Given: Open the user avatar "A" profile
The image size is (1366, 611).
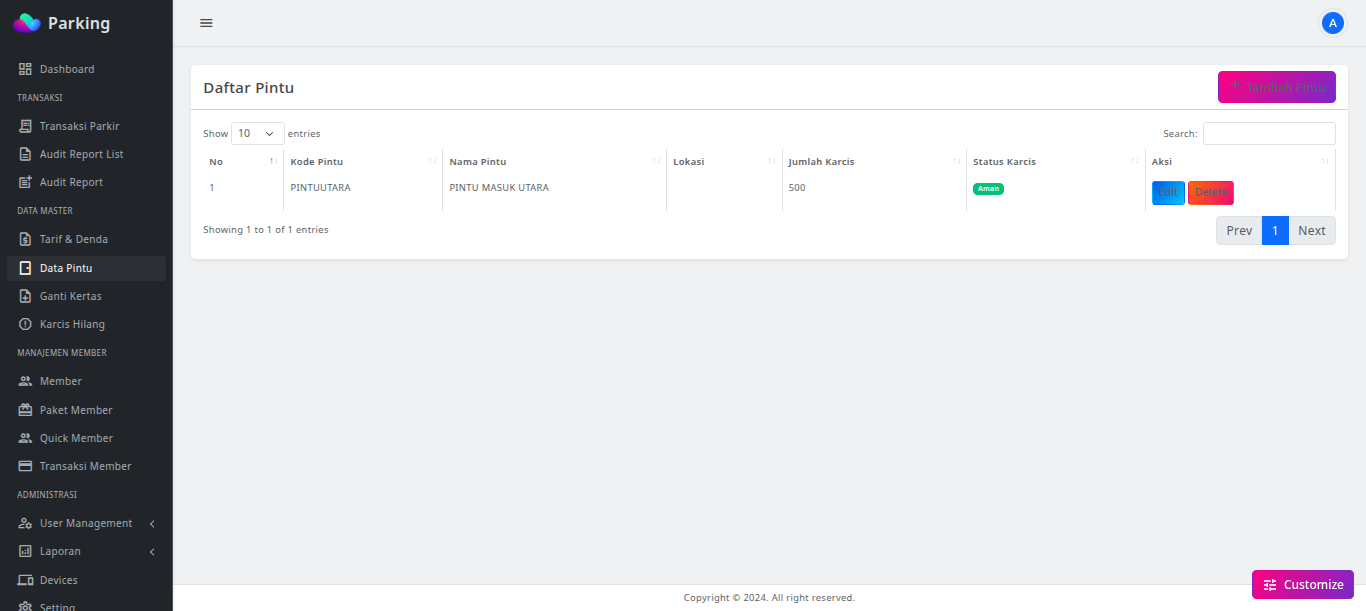Looking at the screenshot, I should click(x=1332, y=23).
